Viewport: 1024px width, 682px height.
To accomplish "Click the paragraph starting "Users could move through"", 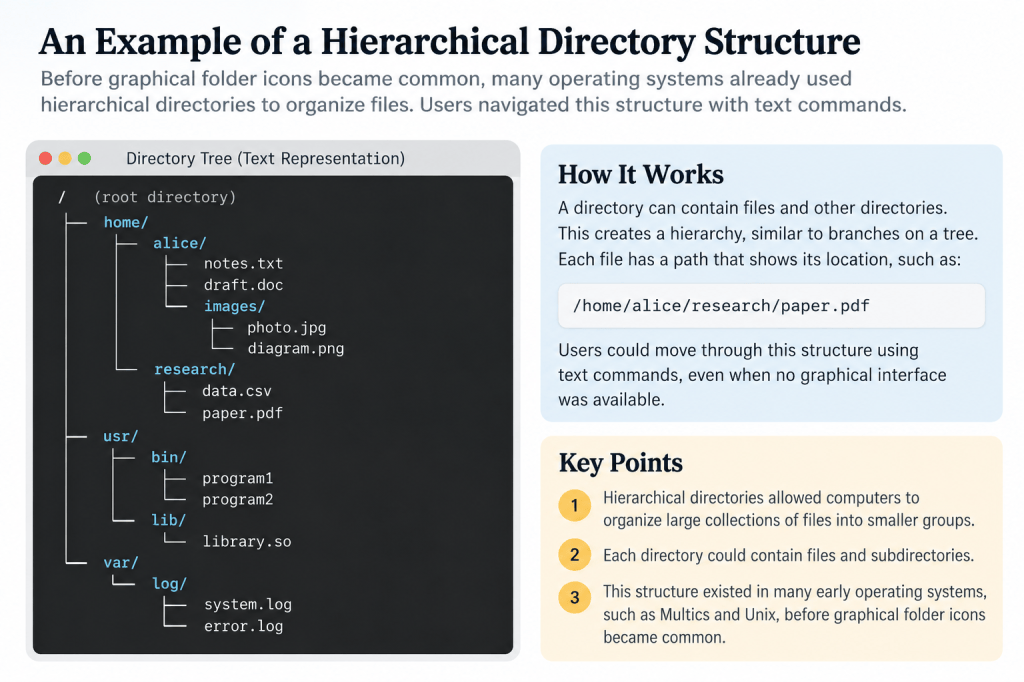I will point(752,374).
